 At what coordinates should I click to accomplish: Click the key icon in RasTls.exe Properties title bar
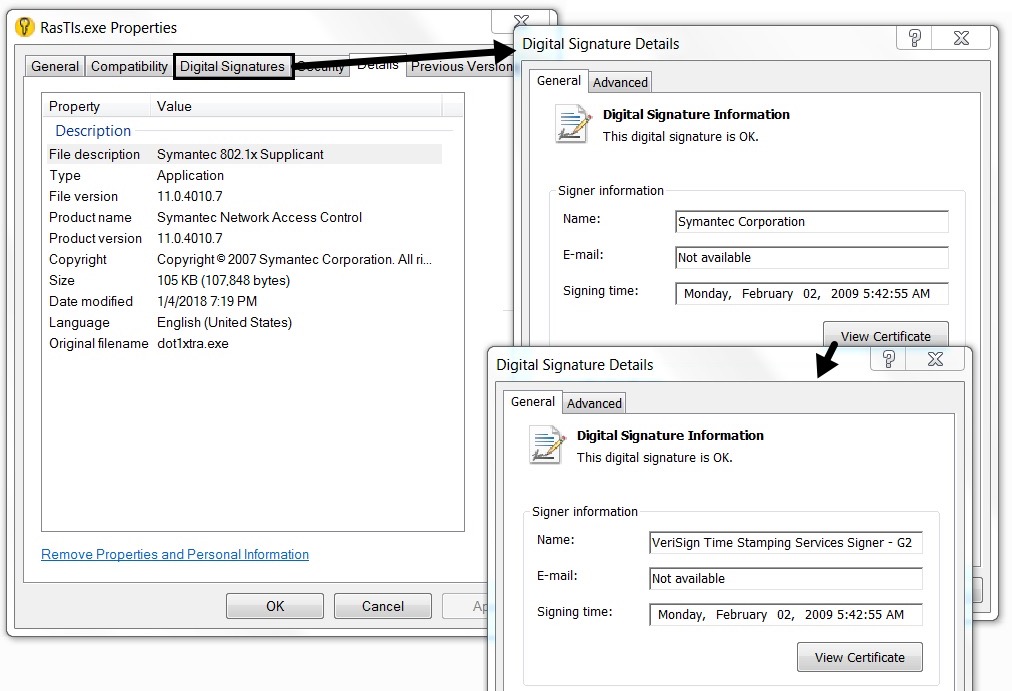pos(25,27)
